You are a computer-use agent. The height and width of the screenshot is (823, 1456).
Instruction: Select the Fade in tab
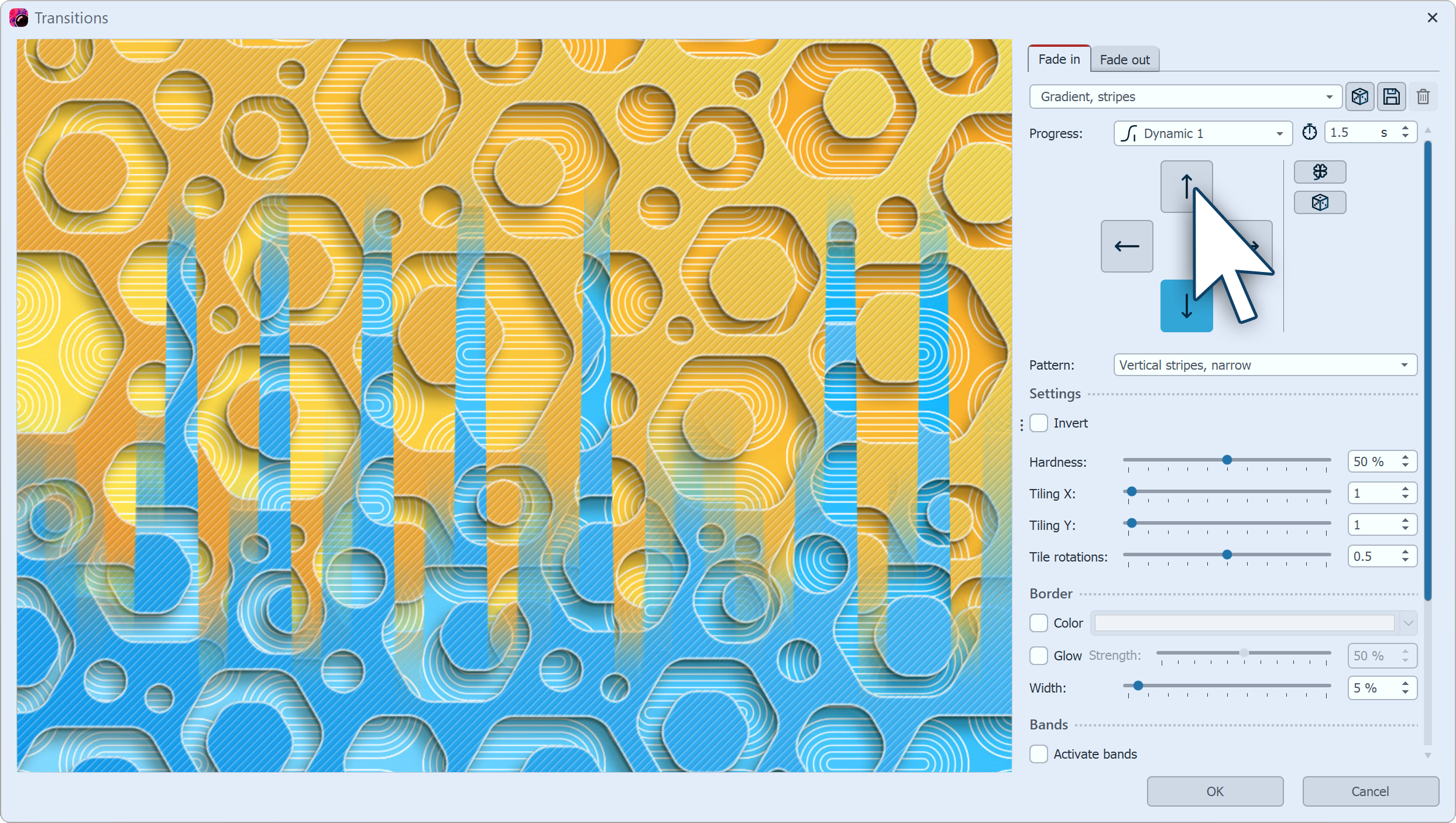1059,59
